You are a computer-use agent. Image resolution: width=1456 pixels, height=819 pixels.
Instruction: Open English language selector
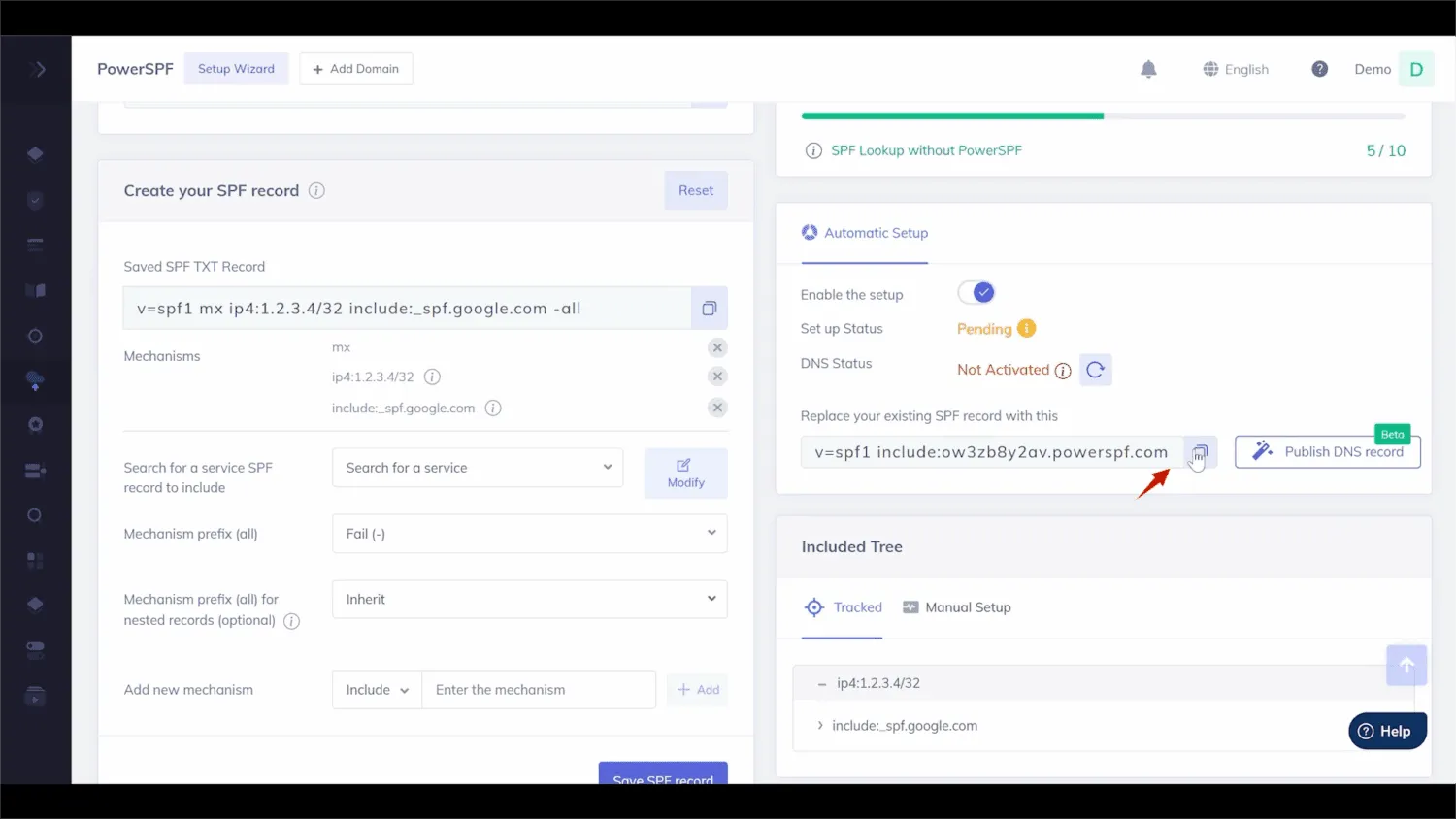(x=1236, y=69)
